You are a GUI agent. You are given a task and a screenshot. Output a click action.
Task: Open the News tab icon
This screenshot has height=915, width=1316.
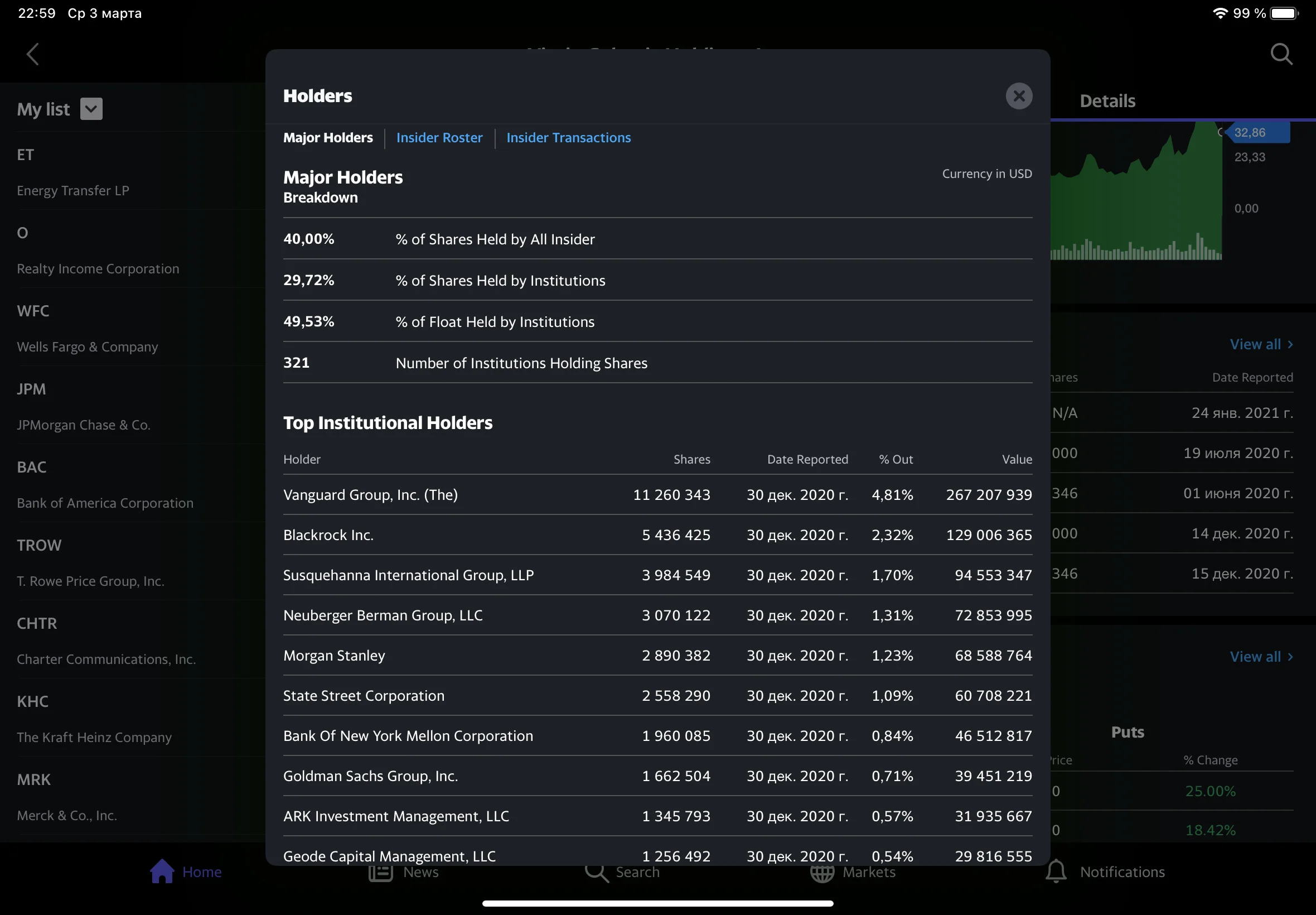click(x=380, y=872)
